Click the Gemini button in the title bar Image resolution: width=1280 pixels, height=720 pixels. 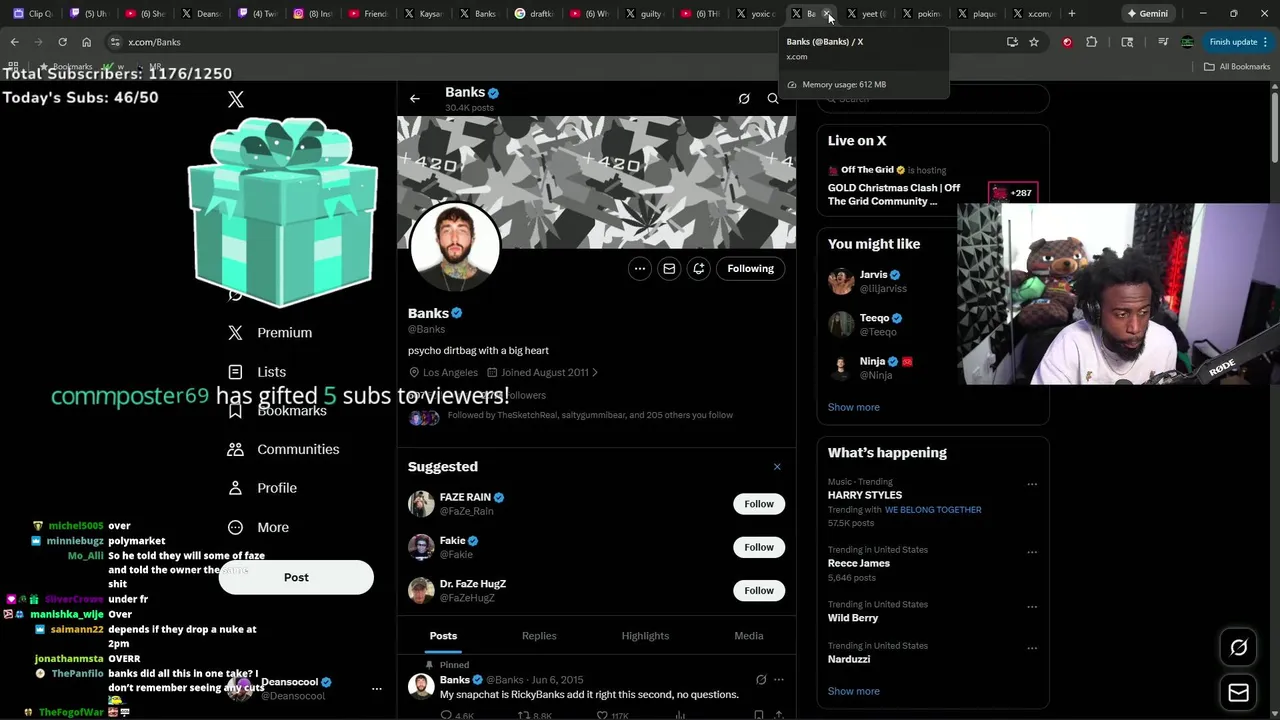1147,13
